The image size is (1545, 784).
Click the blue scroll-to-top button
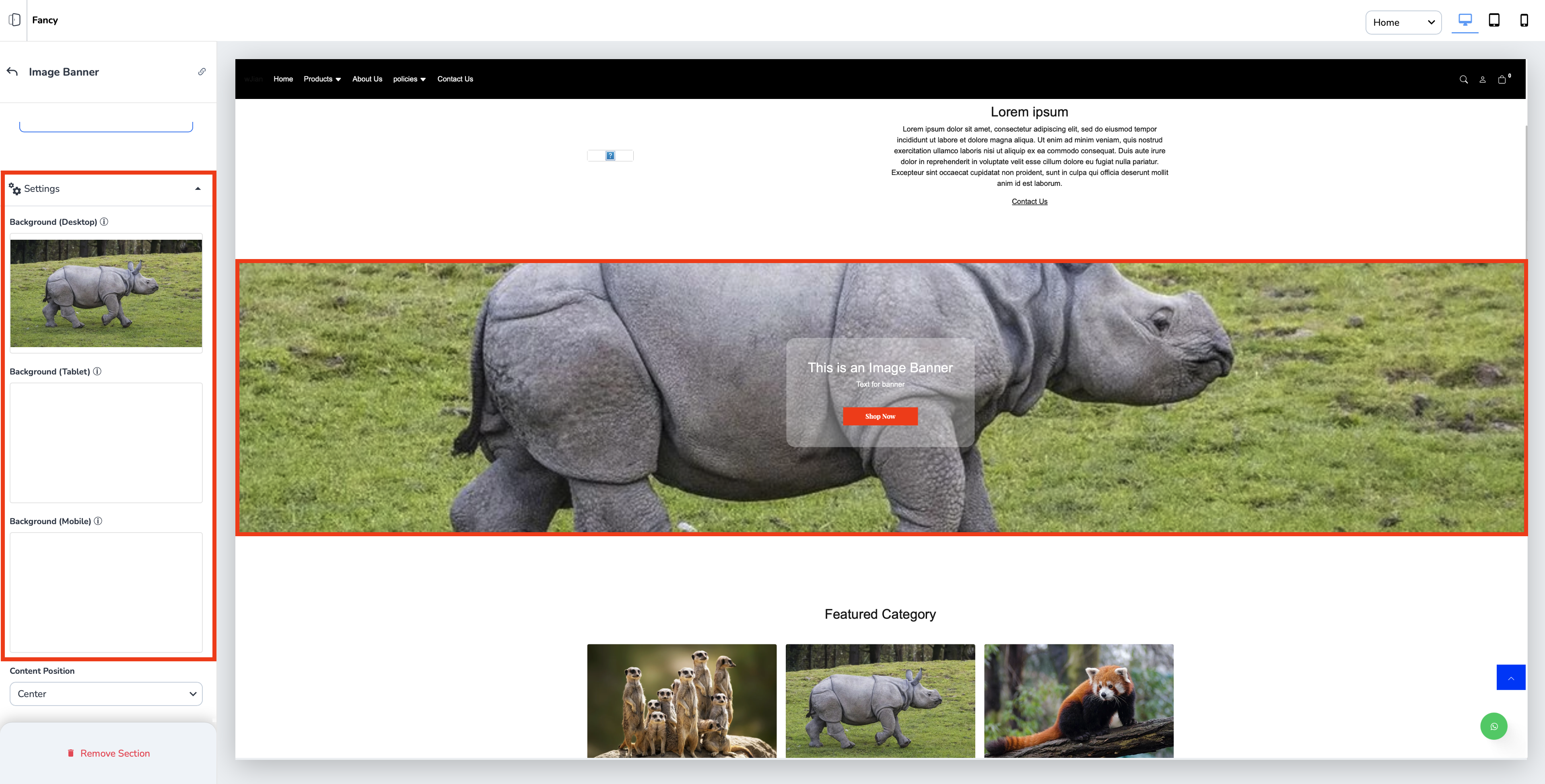click(x=1510, y=678)
